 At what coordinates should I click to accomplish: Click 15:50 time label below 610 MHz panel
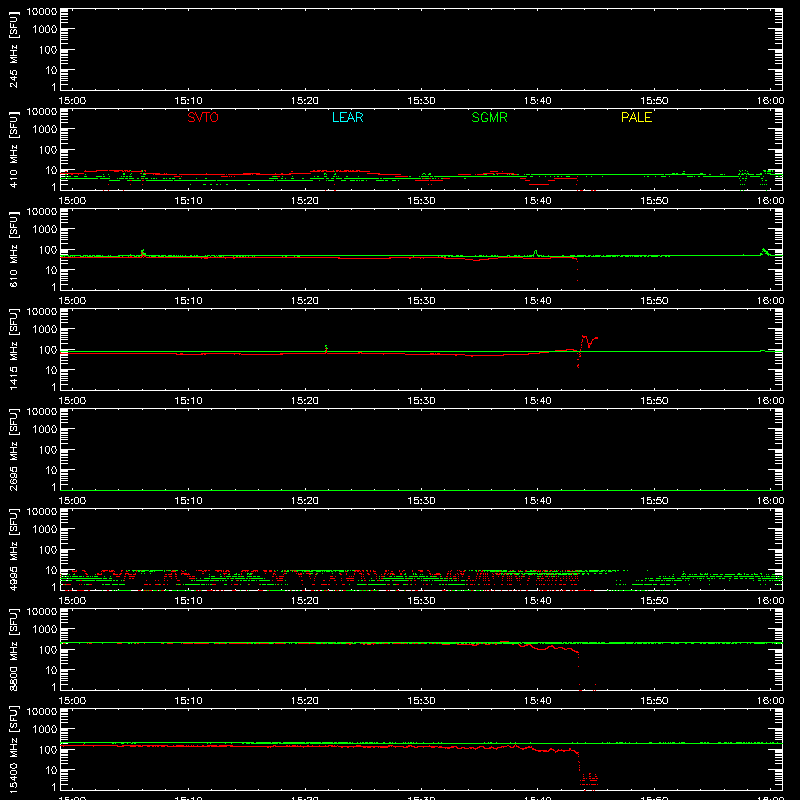(x=654, y=301)
